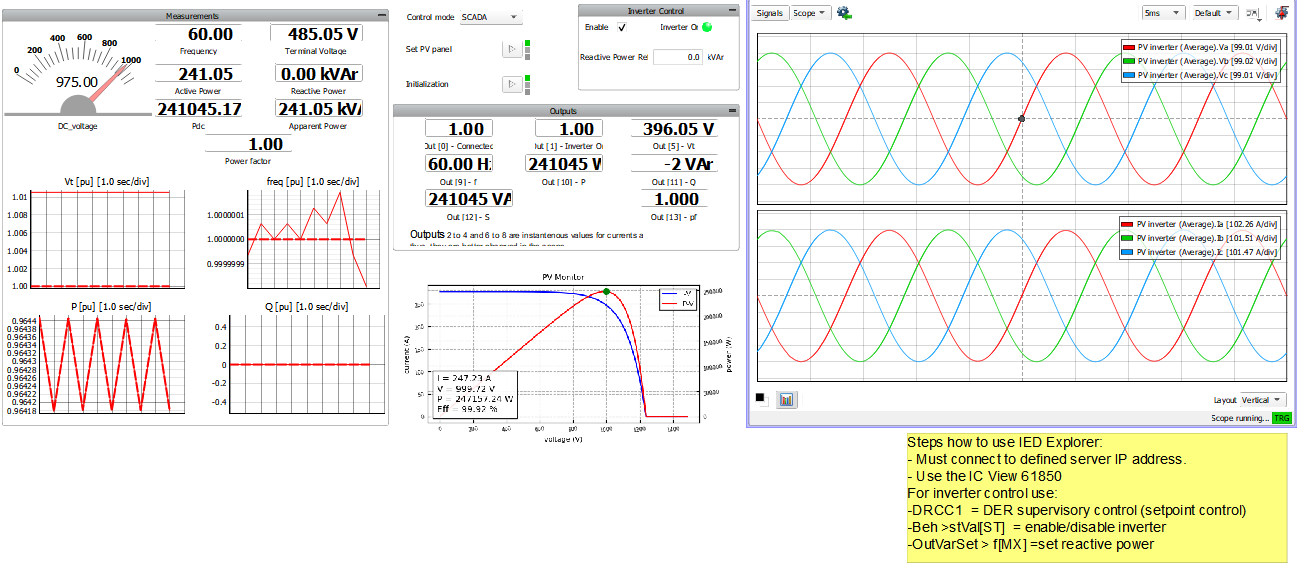
Task: Click the Signals button
Action: tap(770, 13)
